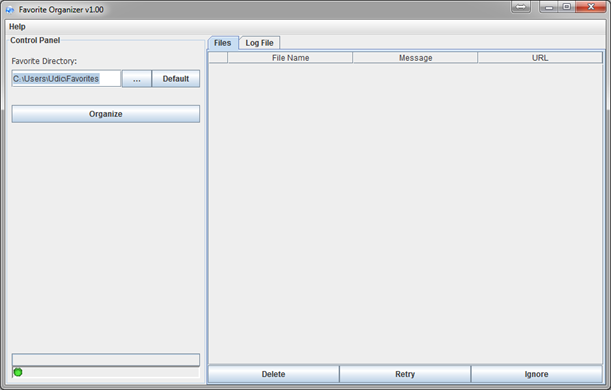Reset directory with the Default button
This screenshot has width=611, height=390.
tap(176, 79)
